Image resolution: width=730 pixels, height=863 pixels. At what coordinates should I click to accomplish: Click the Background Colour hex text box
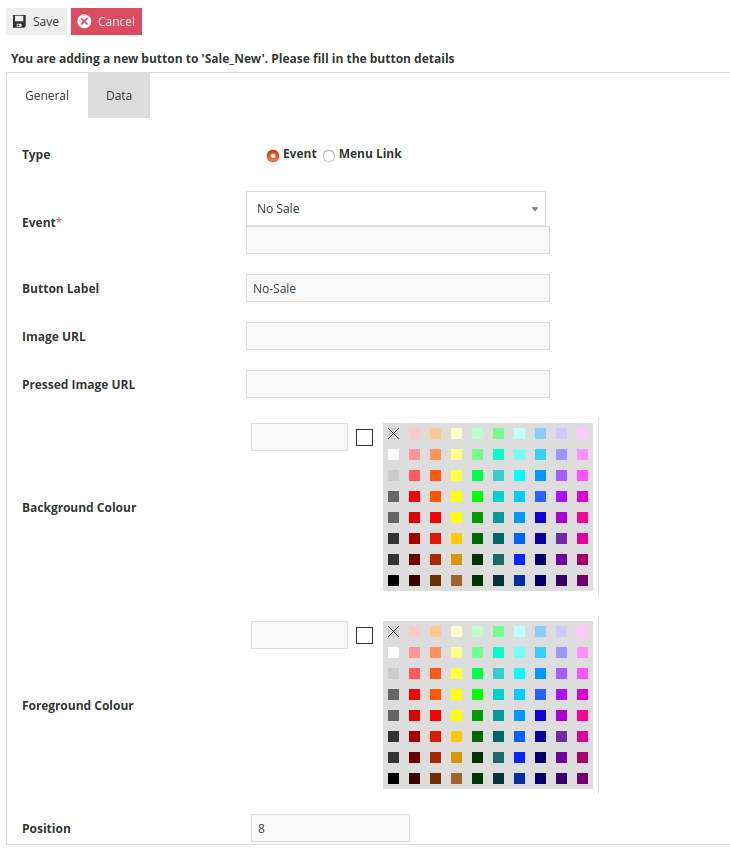(x=299, y=437)
